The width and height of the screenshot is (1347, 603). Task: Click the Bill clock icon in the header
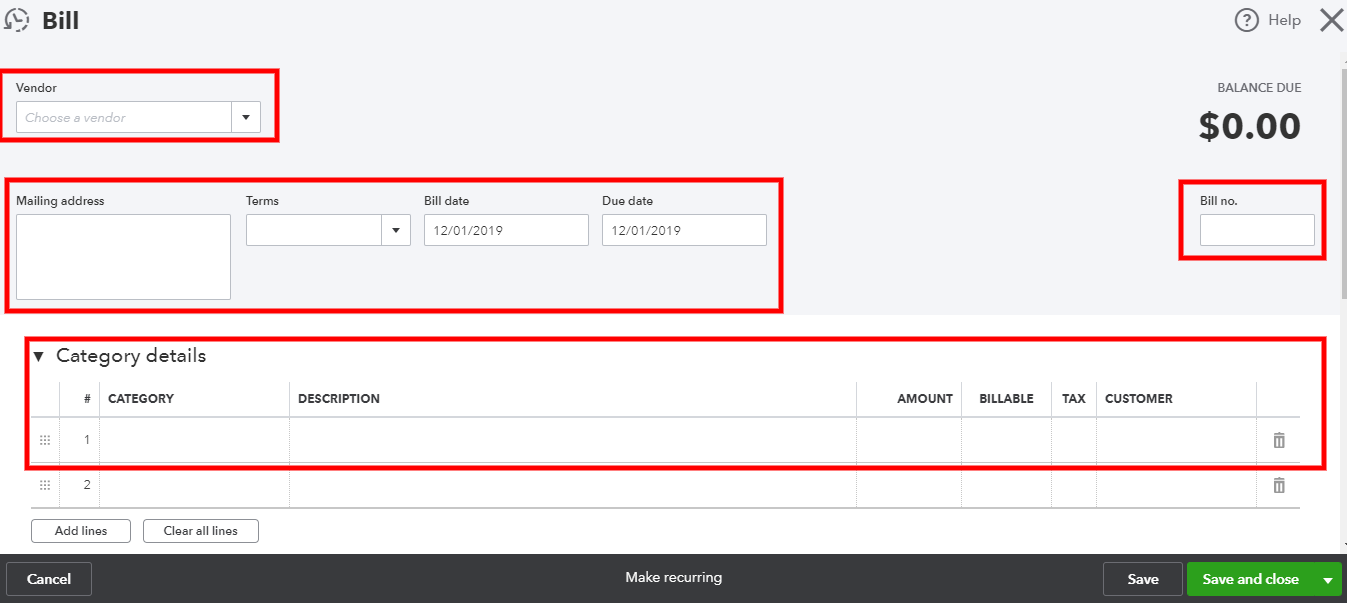(17, 20)
